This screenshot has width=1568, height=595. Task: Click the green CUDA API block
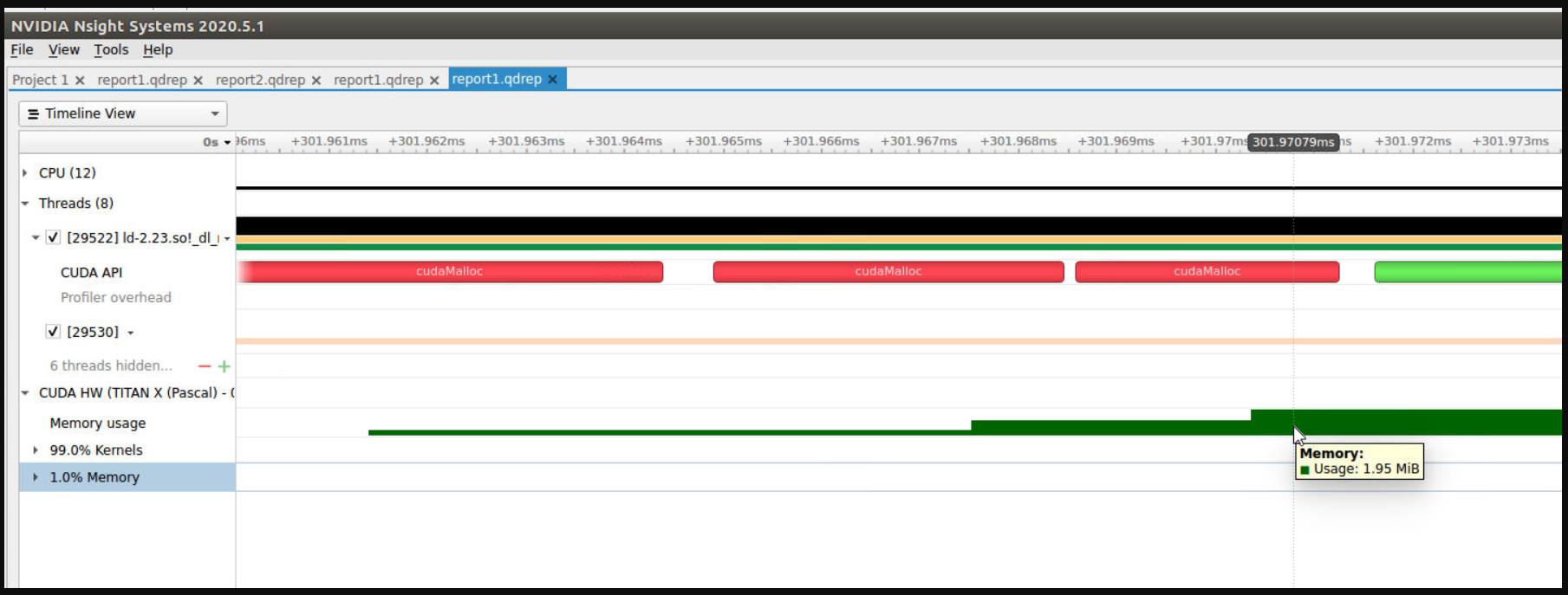pyautogui.click(x=1467, y=272)
